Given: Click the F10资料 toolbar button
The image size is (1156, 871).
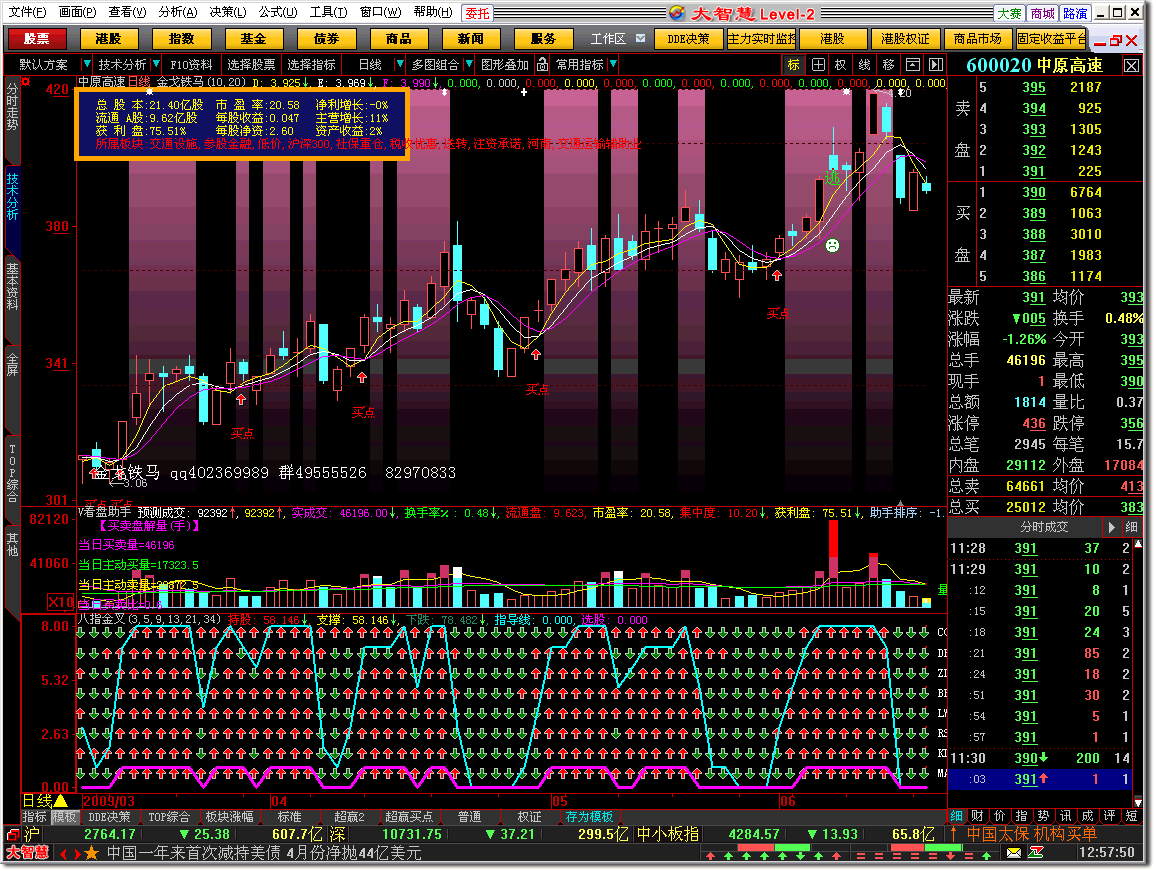Looking at the screenshot, I should (191, 65).
